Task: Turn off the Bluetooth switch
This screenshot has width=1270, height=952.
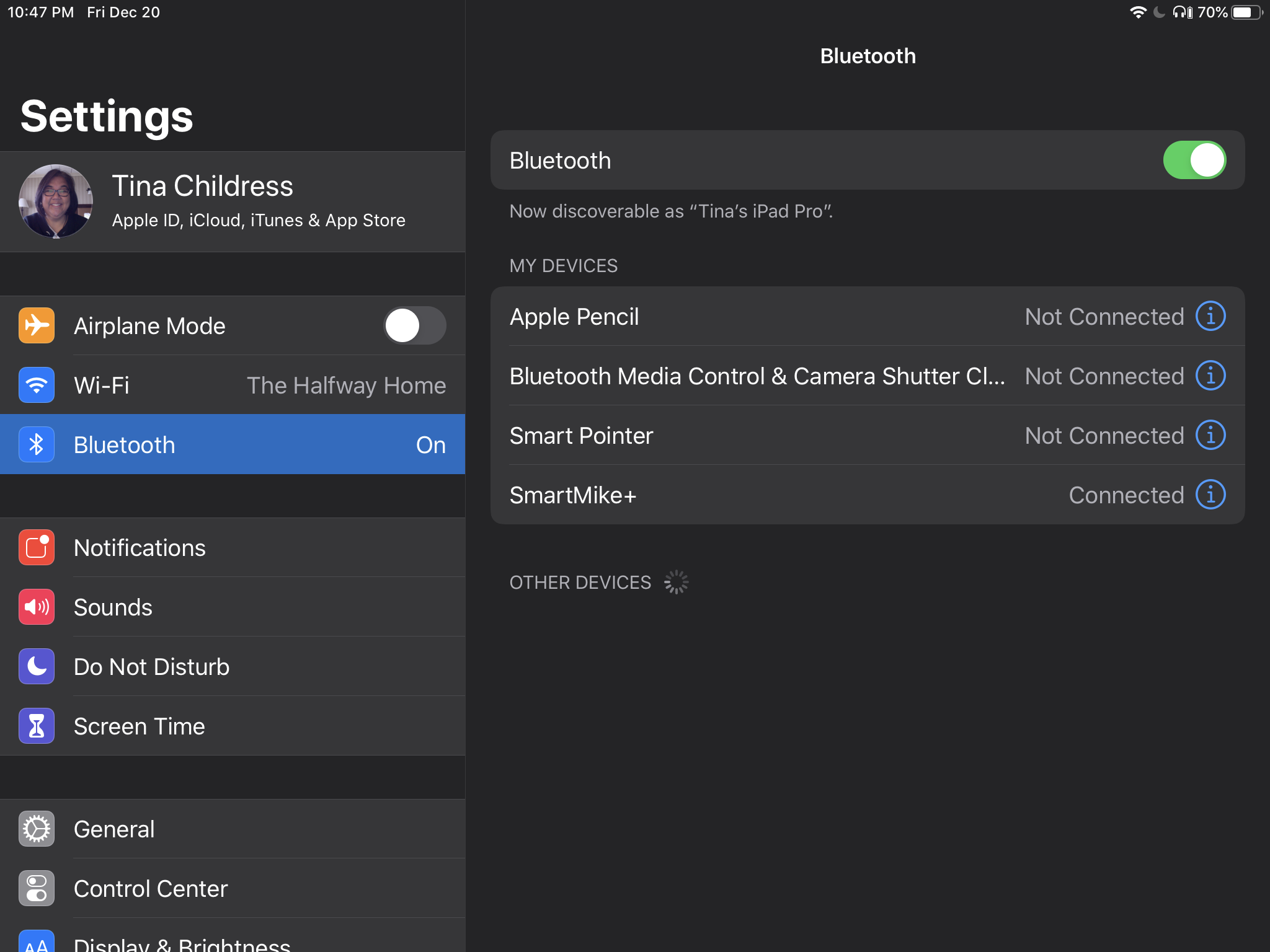Action: click(1194, 161)
